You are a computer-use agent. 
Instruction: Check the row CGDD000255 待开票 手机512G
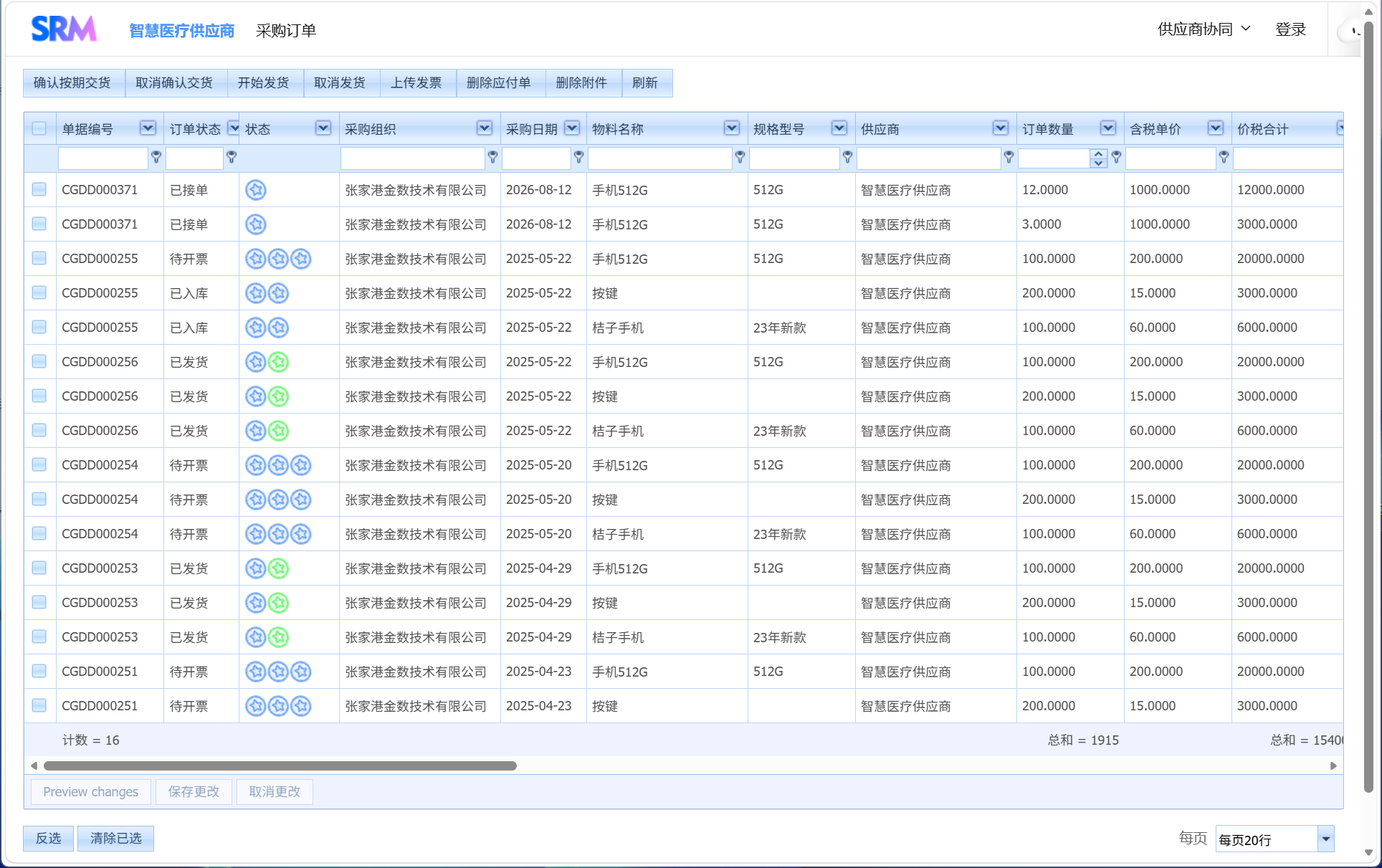pos(39,258)
